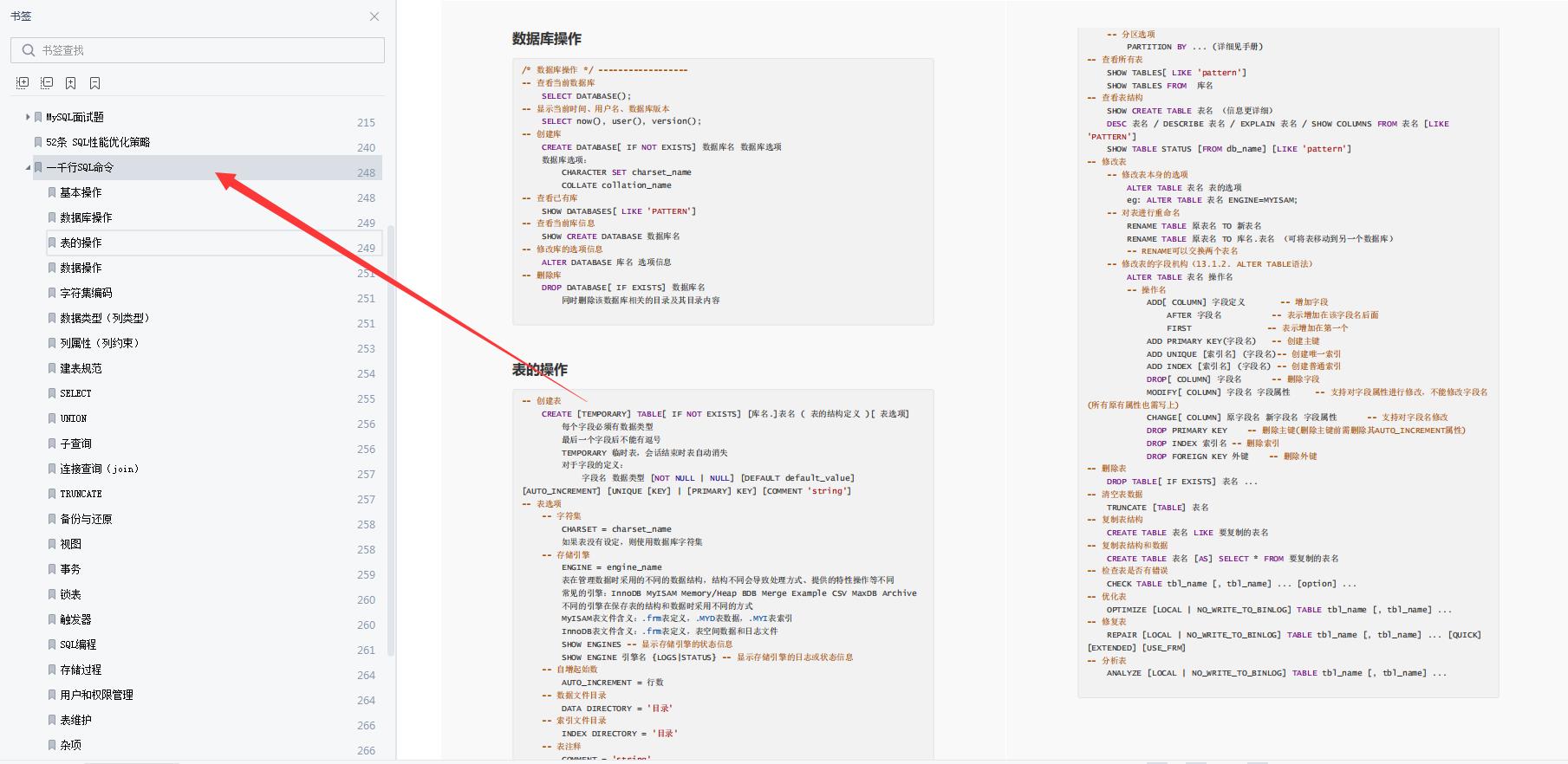Expand the MySQL面试题 bookmark
This screenshot has width=1568, height=764.
point(28,117)
